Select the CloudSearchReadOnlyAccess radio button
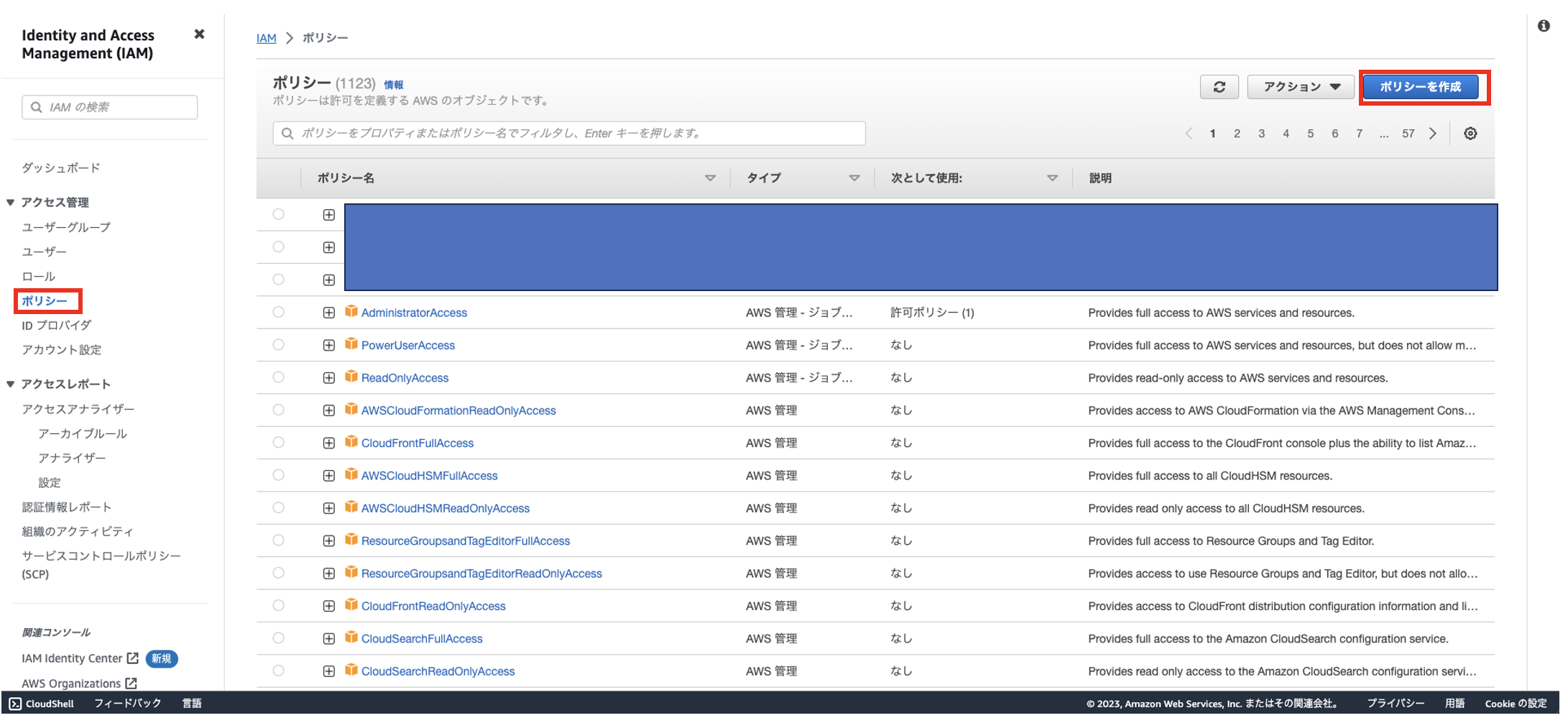This screenshot has height=723, width=1568. [279, 671]
